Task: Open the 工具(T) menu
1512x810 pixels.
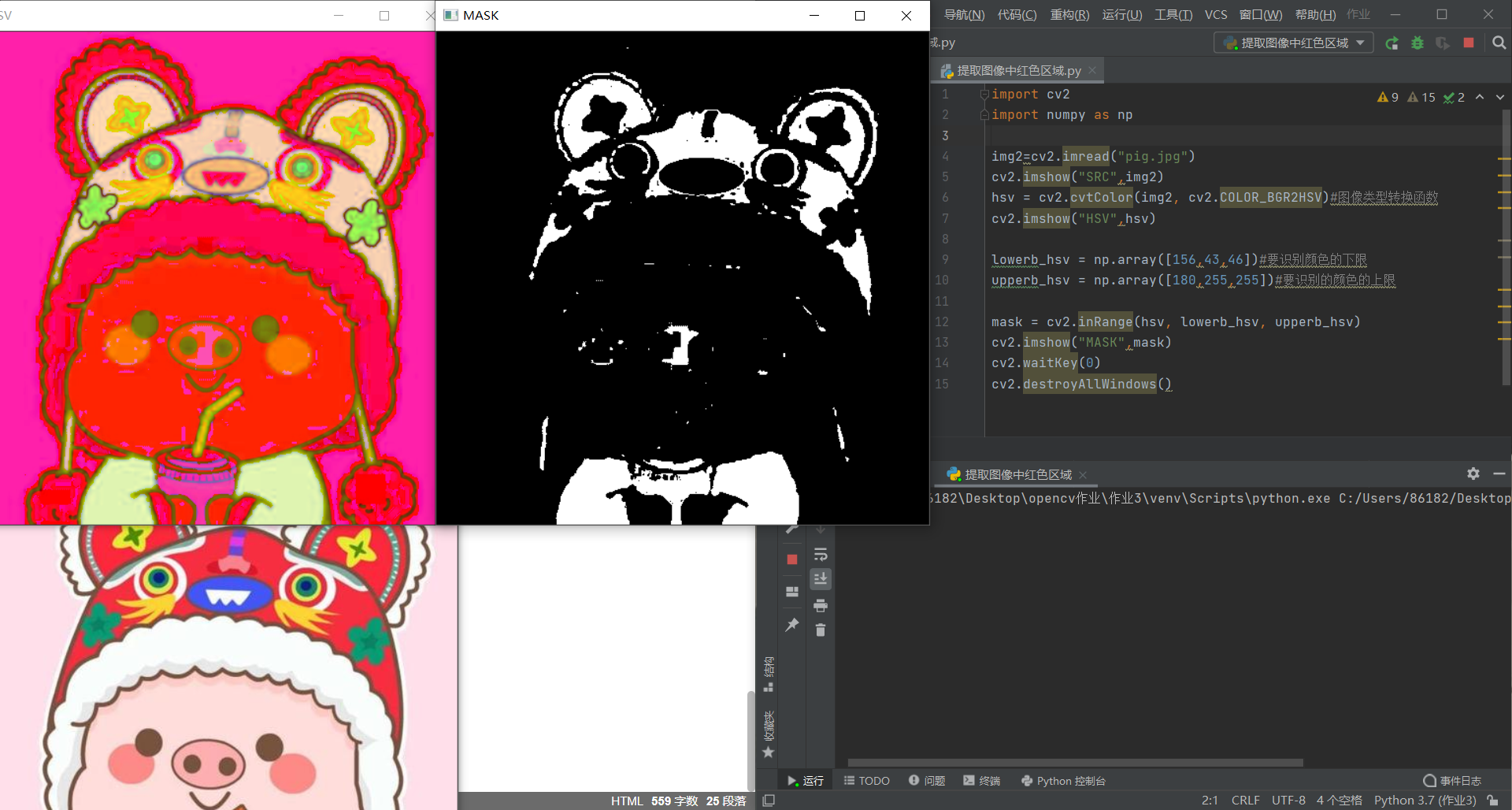Action: 1173,14
